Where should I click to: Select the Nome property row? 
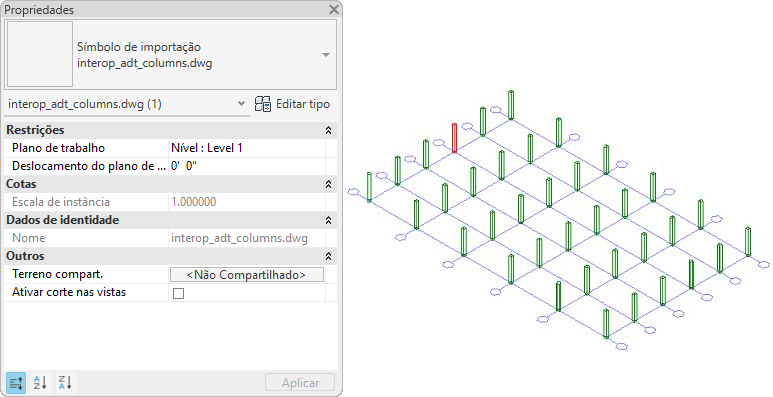click(170, 238)
